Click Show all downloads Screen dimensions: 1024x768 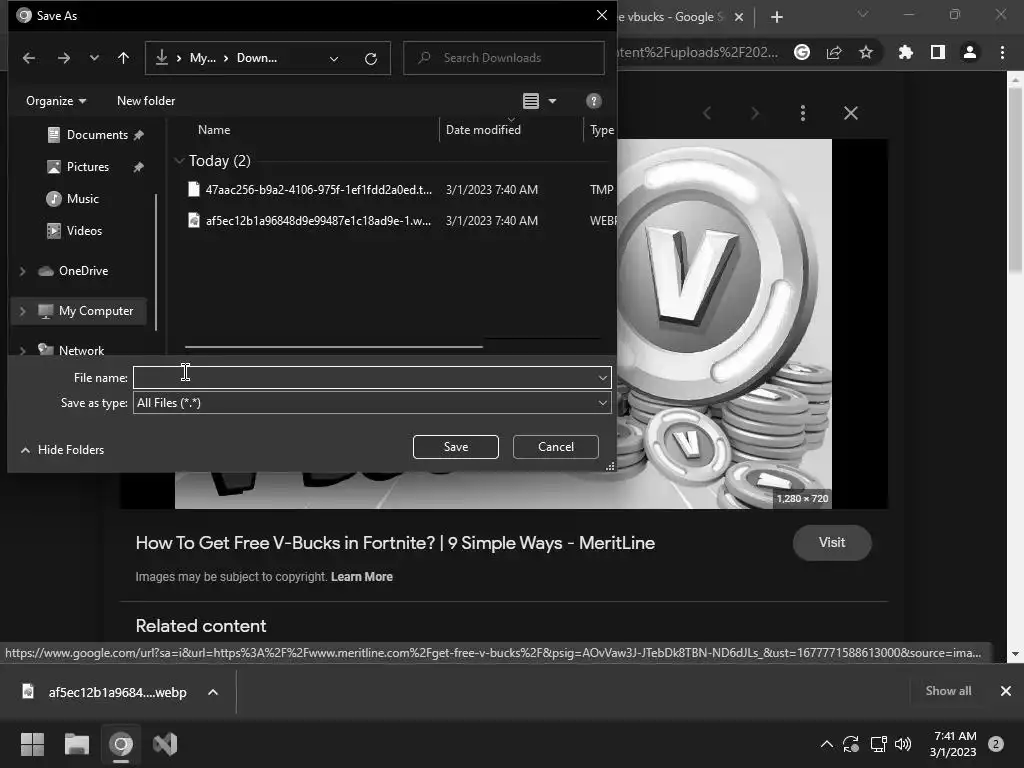(948, 691)
